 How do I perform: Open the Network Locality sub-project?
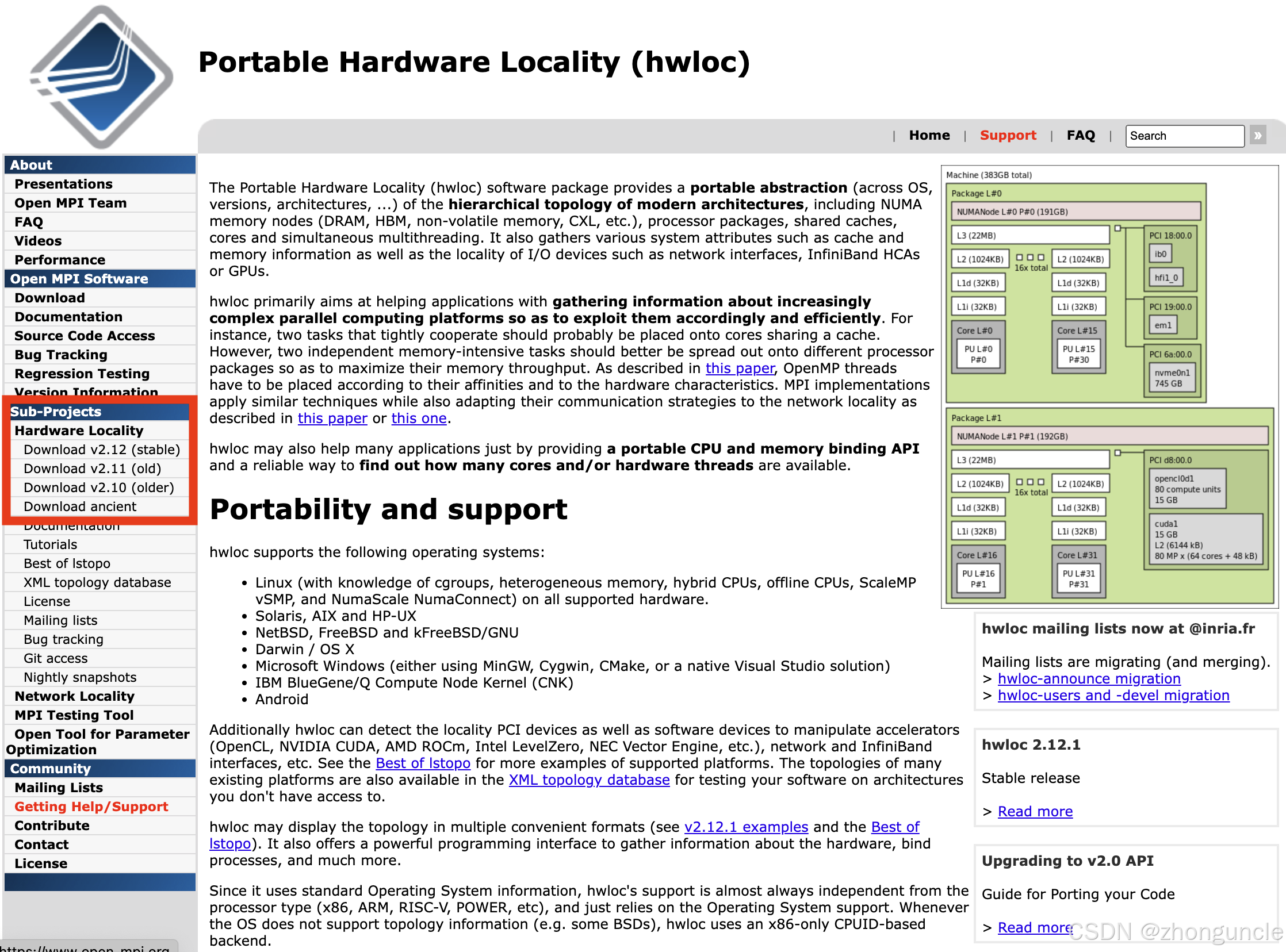(x=75, y=696)
